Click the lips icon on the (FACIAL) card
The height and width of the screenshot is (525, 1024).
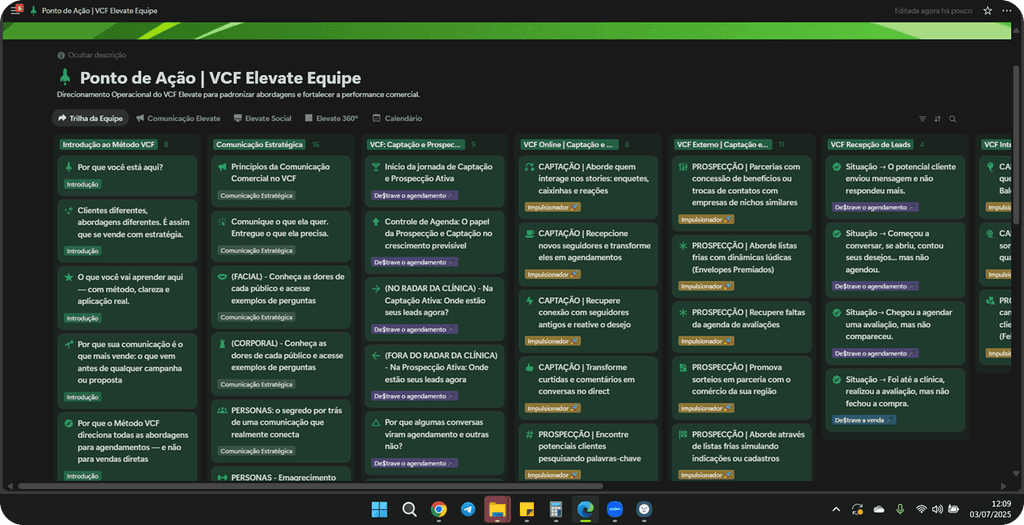pos(222,277)
